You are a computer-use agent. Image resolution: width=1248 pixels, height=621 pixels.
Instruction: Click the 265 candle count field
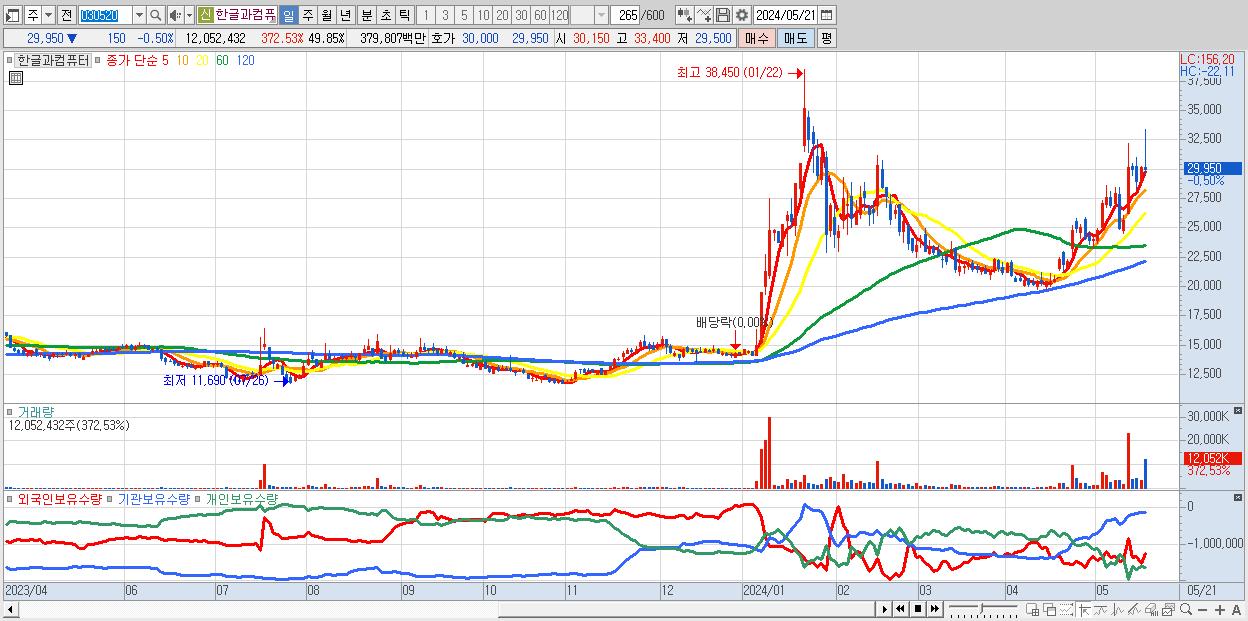tap(624, 15)
